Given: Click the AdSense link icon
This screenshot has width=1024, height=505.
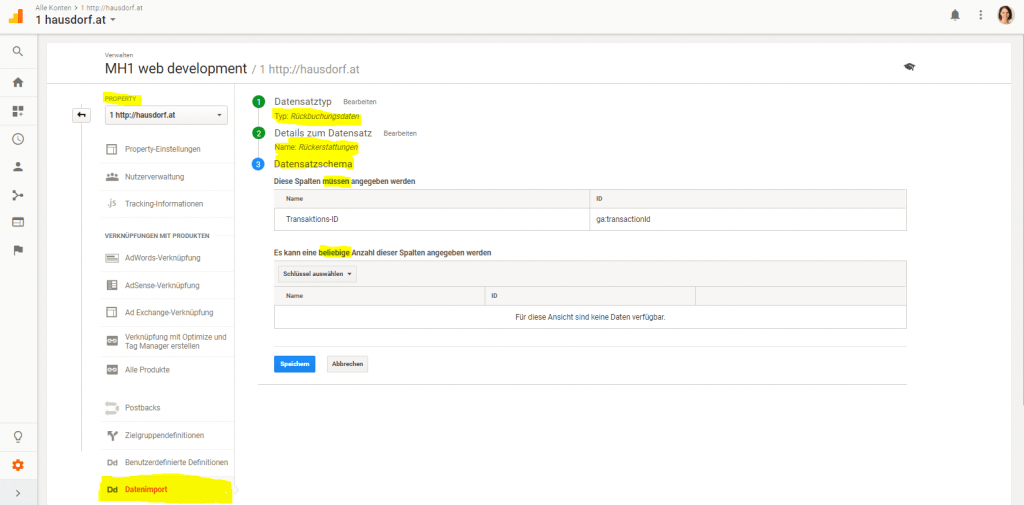Looking at the screenshot, I should (x=112, y=285).
